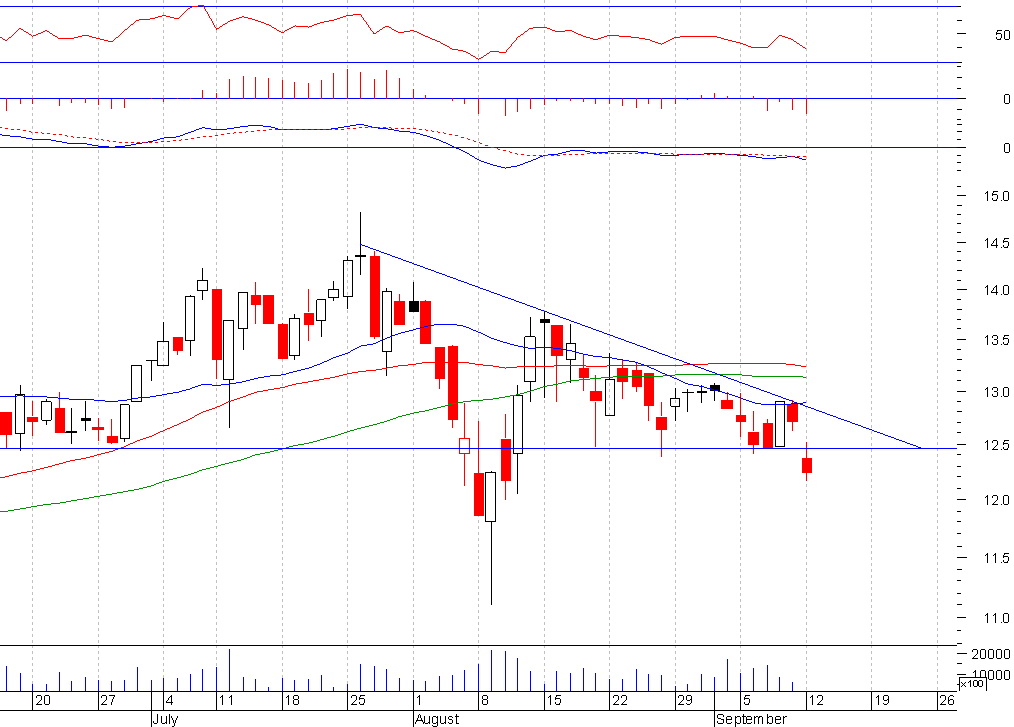Viewport: 1014px width, 727px height.
Task: Click the 15.0 price axis label
Action: coord(996,196)
